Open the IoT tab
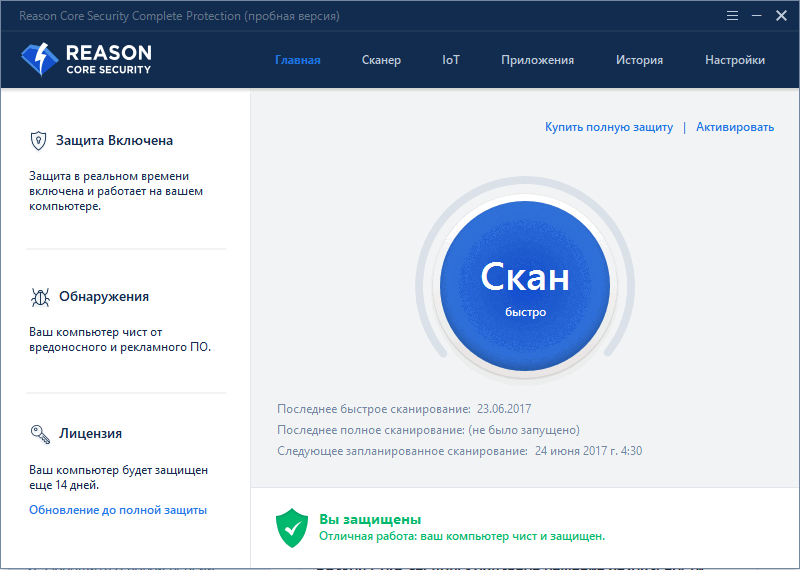This screenshot has width=800, height=570. tap(451, 60)
